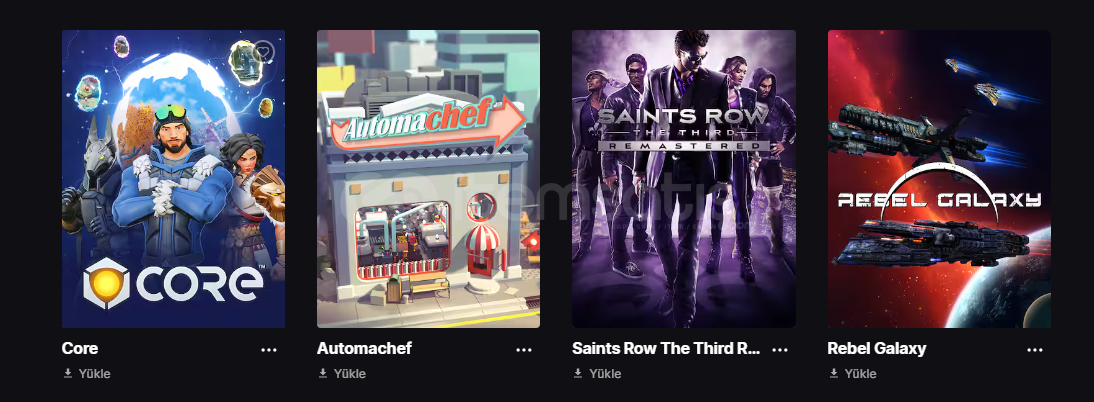Click download arrow icon under Saints Row
Image resolution: width=1094 pixels, height=402 pixels.
pos(578,373)
